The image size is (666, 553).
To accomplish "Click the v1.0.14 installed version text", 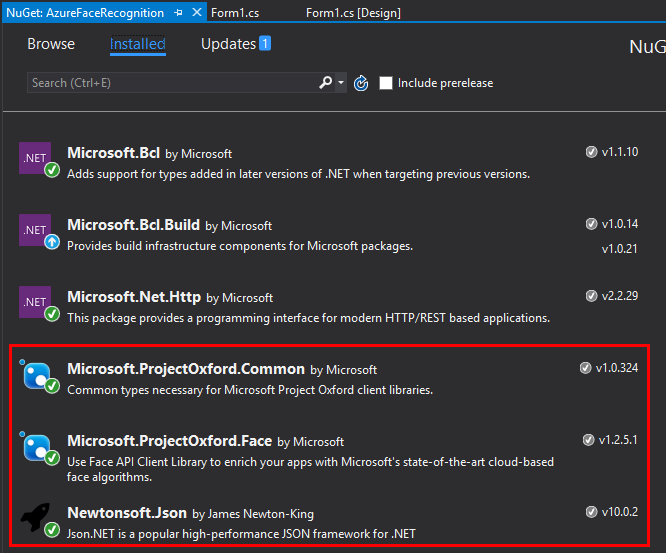I will (620, 224).
